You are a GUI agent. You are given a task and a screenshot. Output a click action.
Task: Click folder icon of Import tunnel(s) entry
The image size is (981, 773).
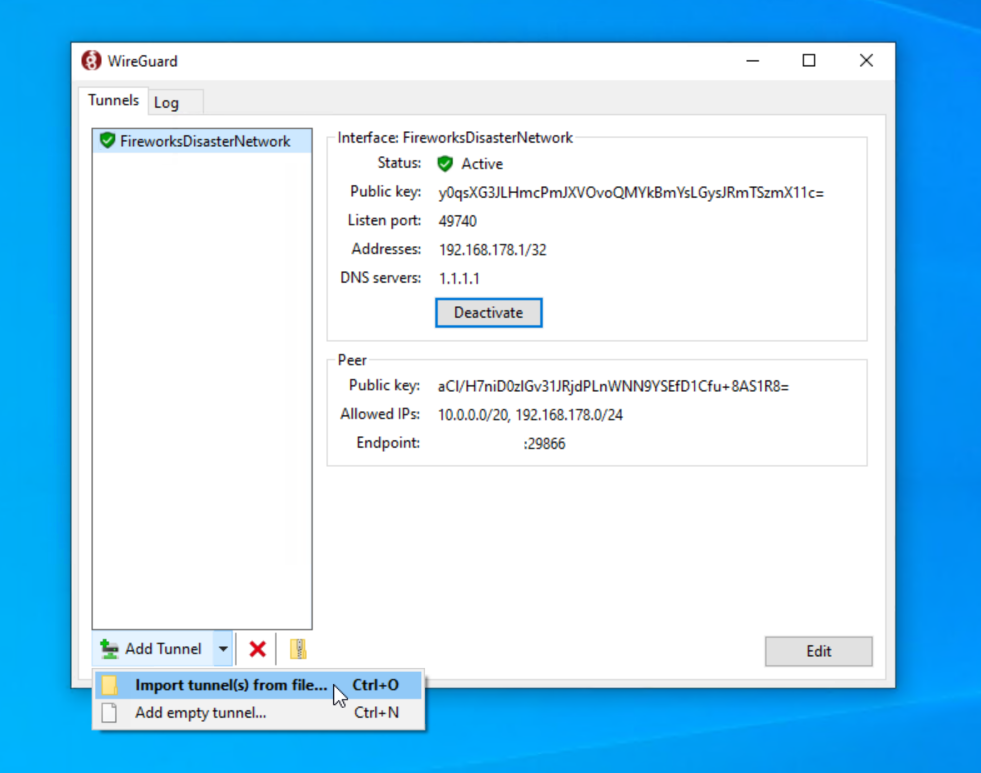pos(110,685)
